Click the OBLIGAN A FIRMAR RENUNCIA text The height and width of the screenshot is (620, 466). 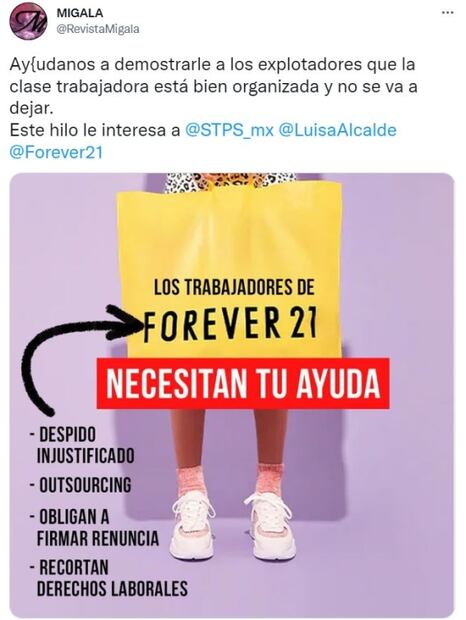coord(94,527)
